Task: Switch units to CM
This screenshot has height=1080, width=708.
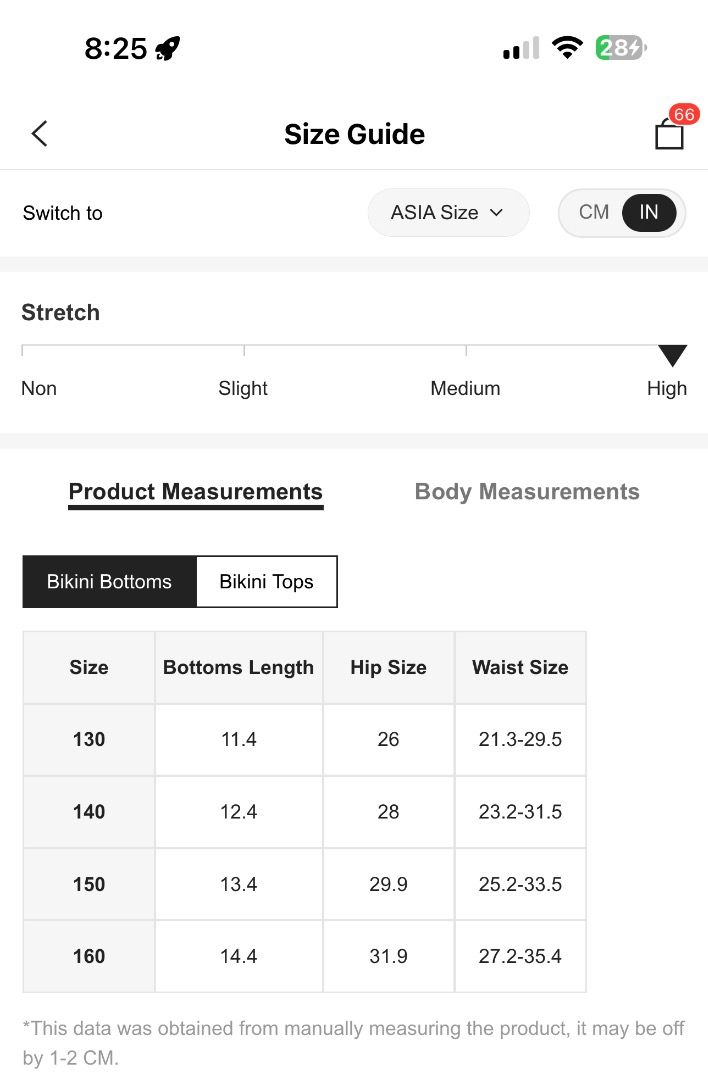Action: pos(594,212)
